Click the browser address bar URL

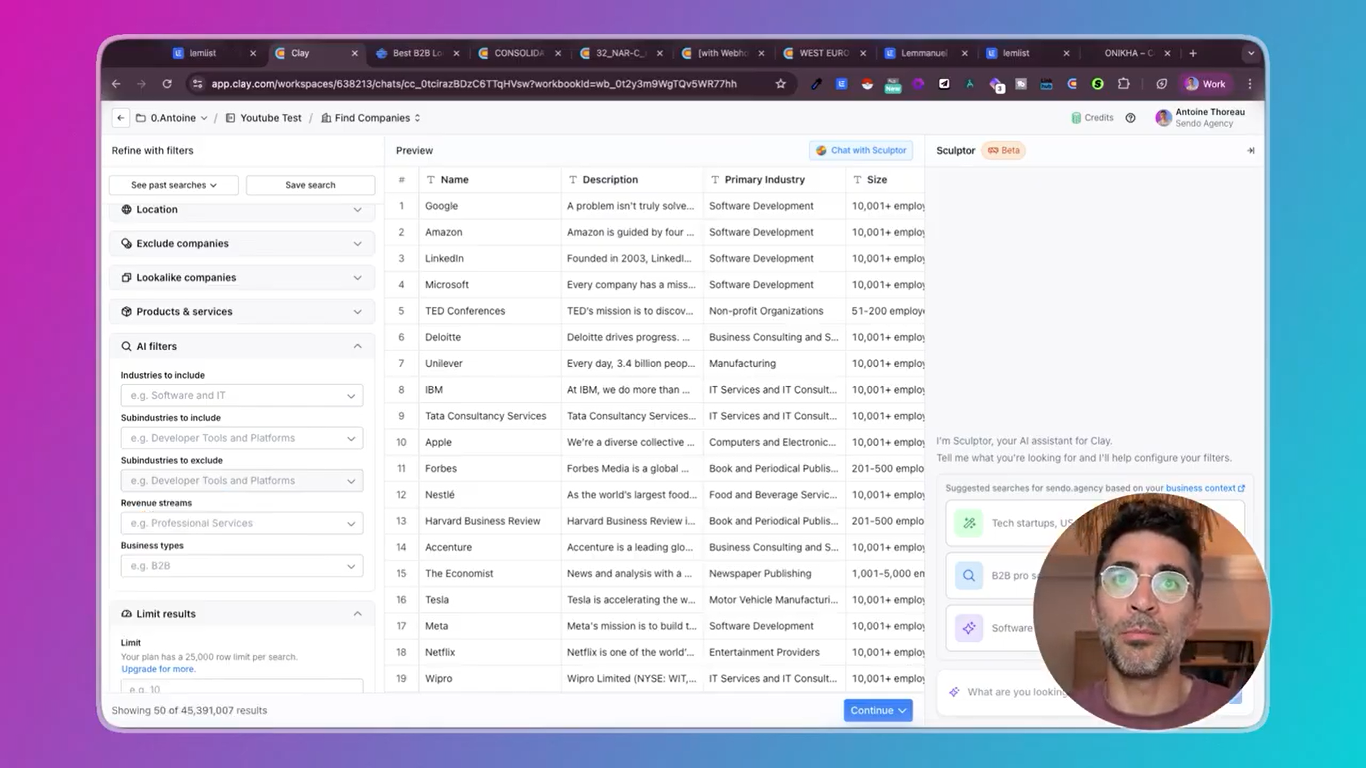474,84
